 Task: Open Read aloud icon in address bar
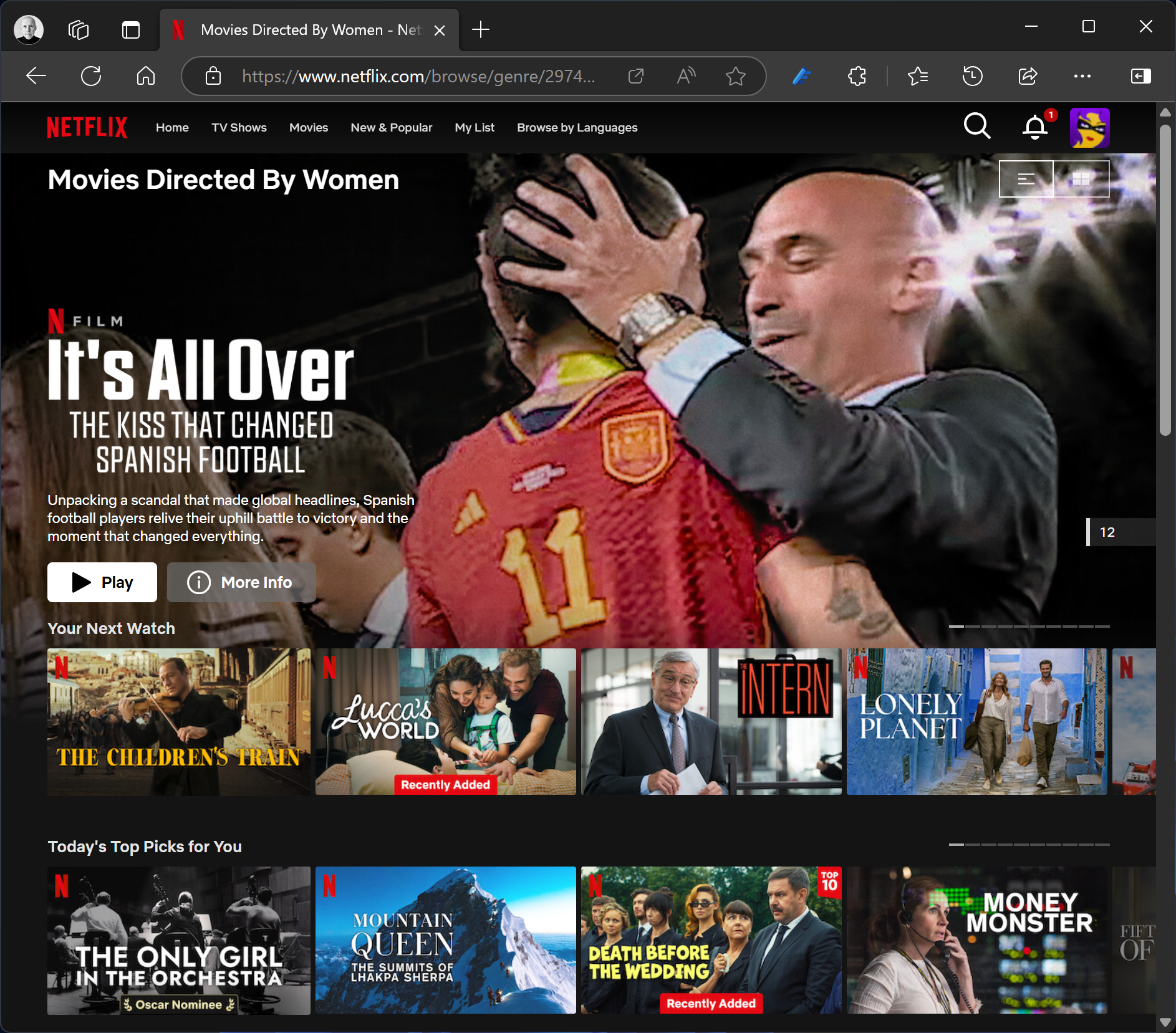coord(686,76)
